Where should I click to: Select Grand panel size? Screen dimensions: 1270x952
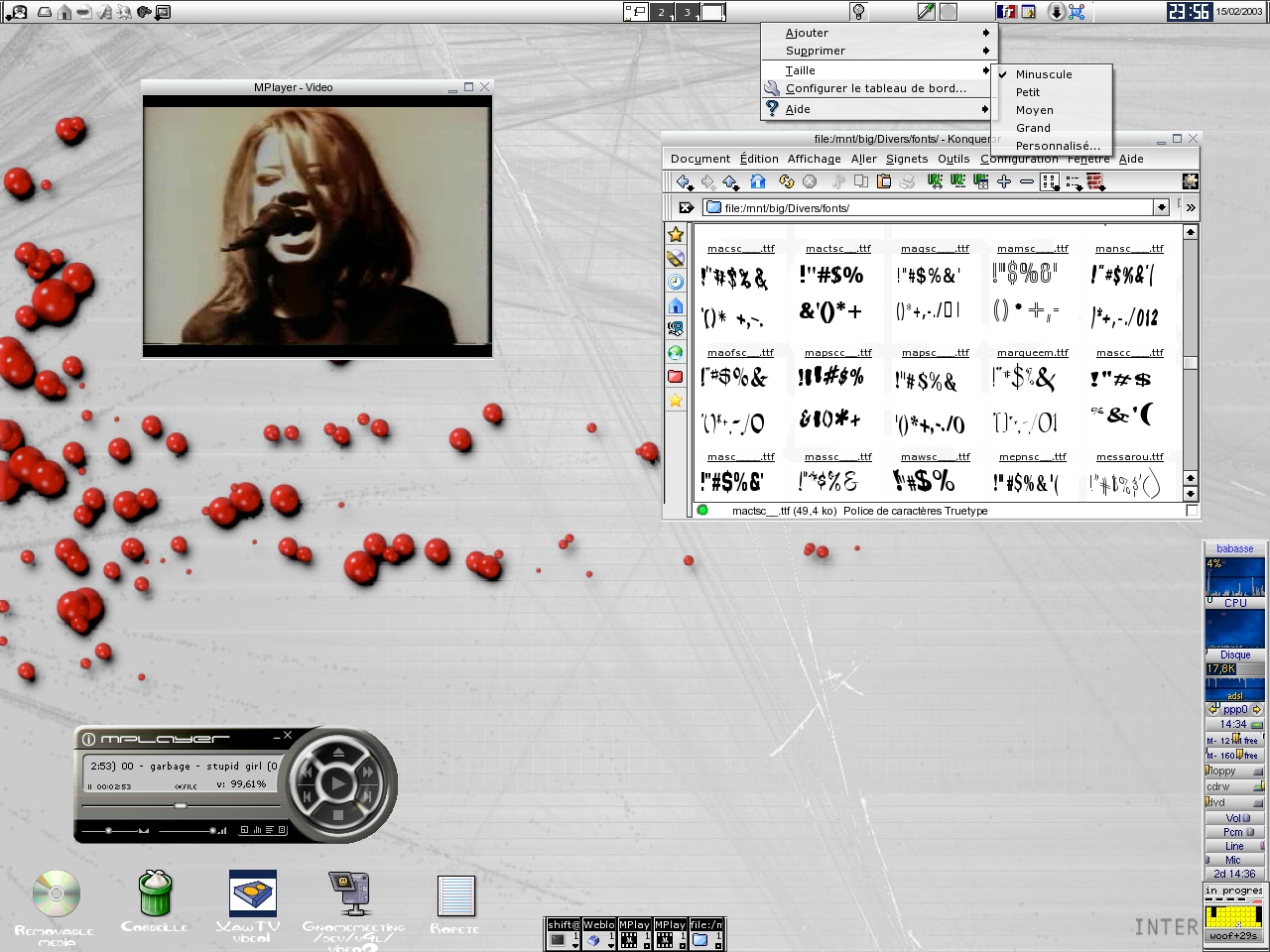[1033, 128]
